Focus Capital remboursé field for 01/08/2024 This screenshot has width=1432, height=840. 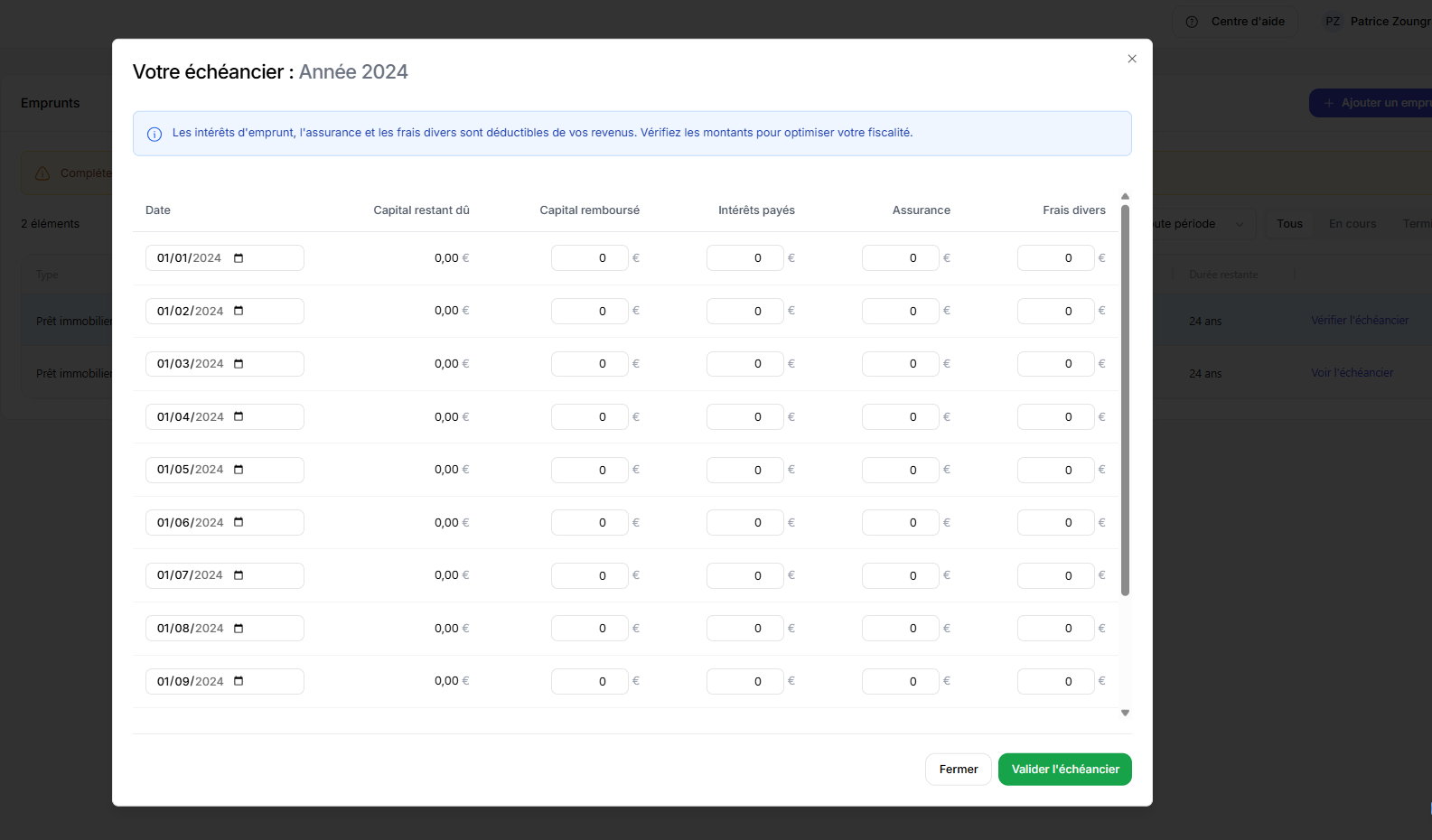pyautogui.click(x=589, y=629)
